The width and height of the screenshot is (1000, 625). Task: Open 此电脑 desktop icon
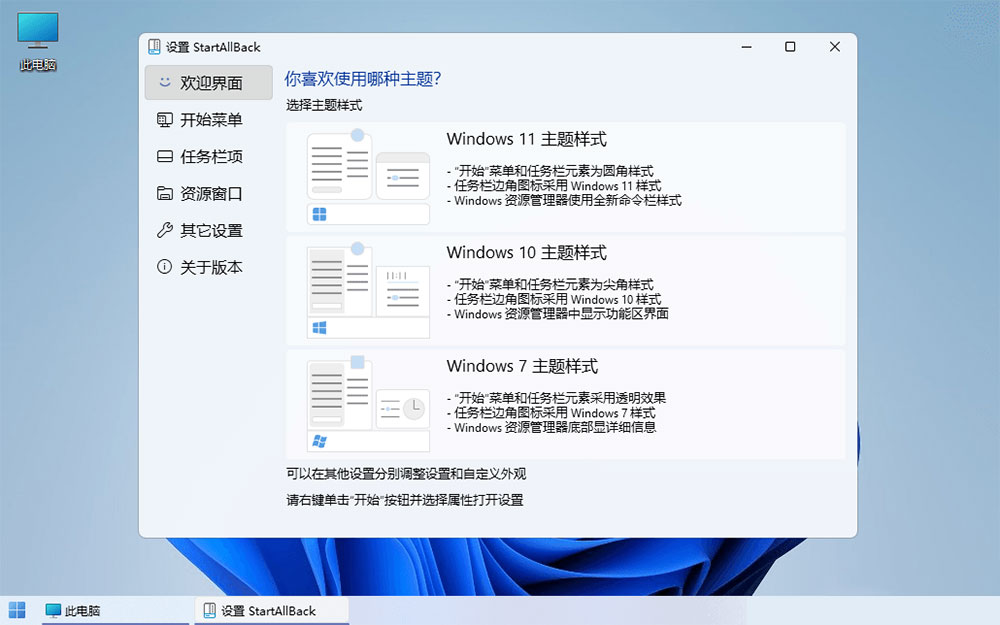pos(36,30)
